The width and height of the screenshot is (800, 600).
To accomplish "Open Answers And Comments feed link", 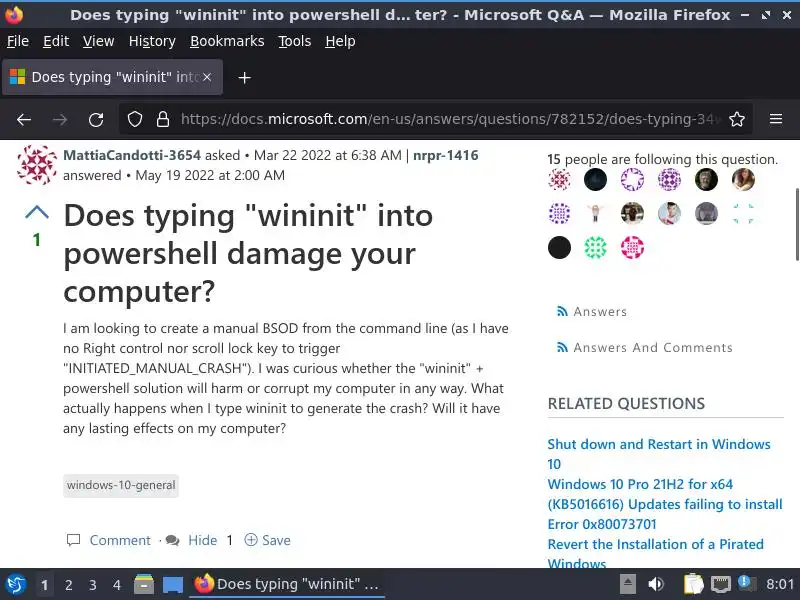I will coord(653,347).
